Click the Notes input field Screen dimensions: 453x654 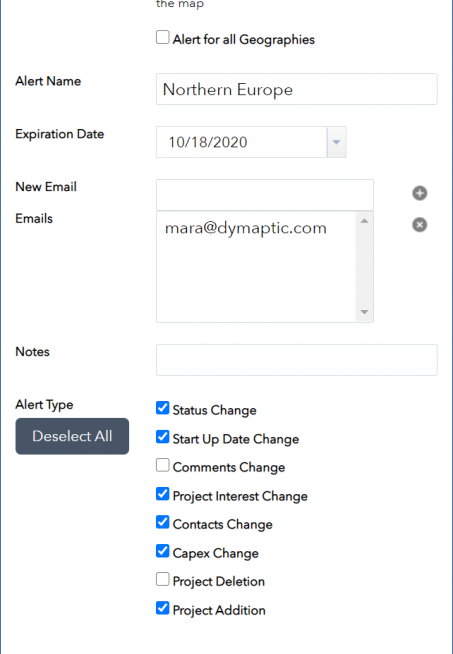[x=297, y=360]
